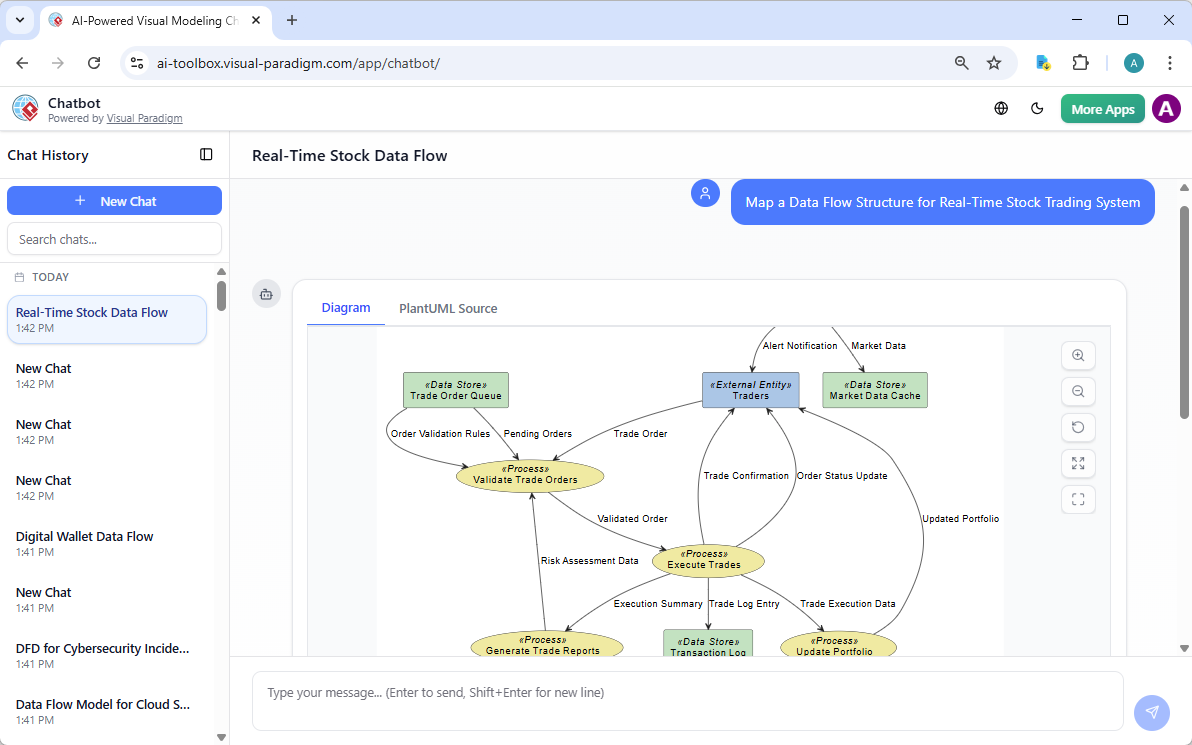Open the browser tab search chevron

click(19, 20)
